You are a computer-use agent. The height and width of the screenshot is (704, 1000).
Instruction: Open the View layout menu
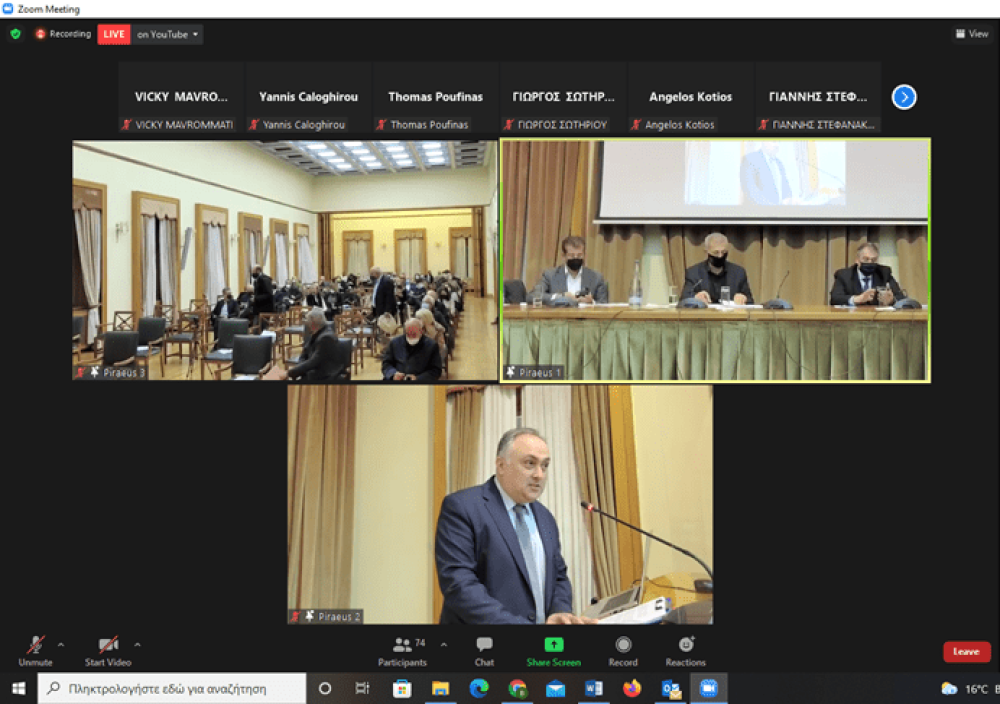(x=972, y=34)
